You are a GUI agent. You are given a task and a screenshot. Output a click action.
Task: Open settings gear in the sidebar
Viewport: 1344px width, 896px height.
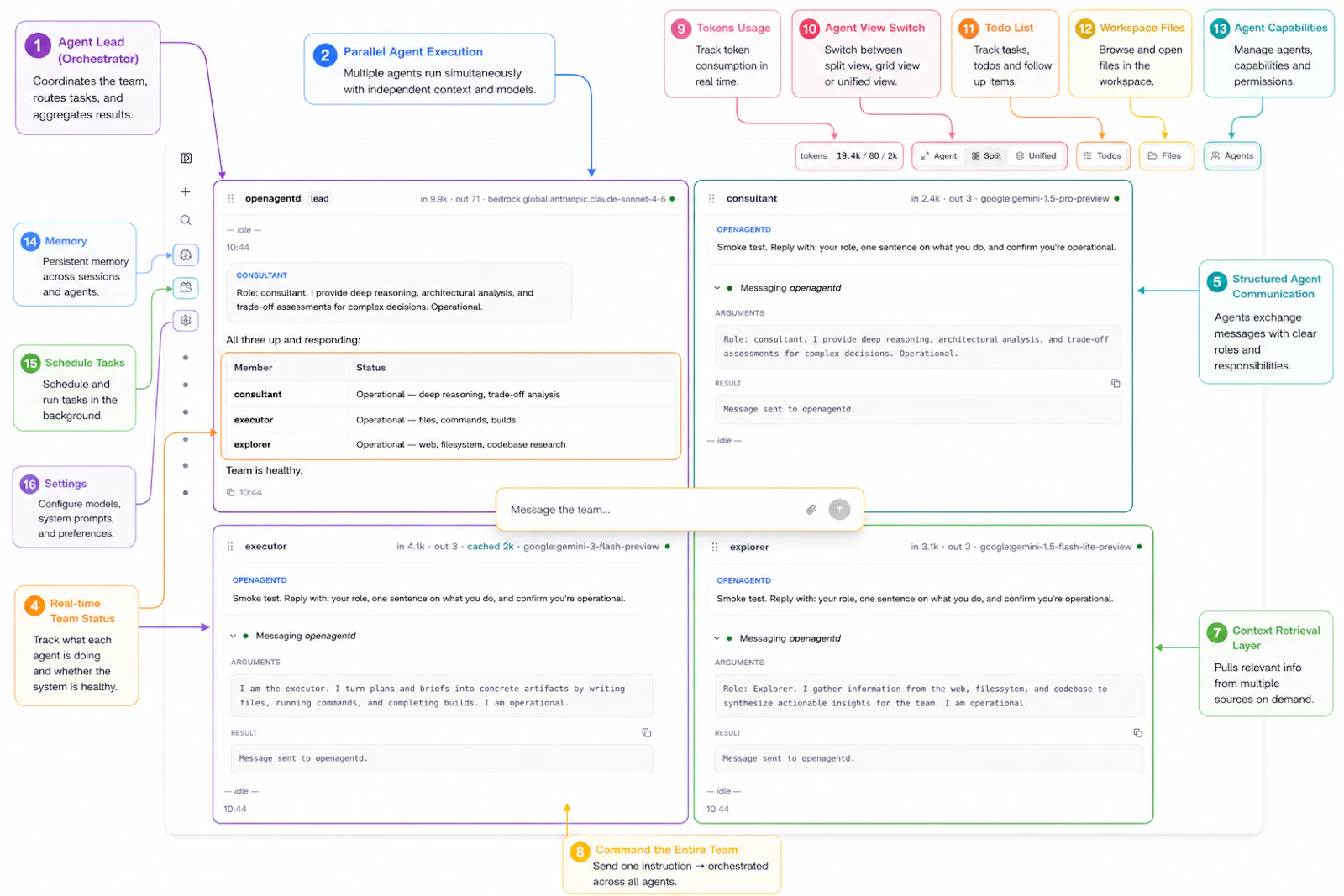(186, 320)
